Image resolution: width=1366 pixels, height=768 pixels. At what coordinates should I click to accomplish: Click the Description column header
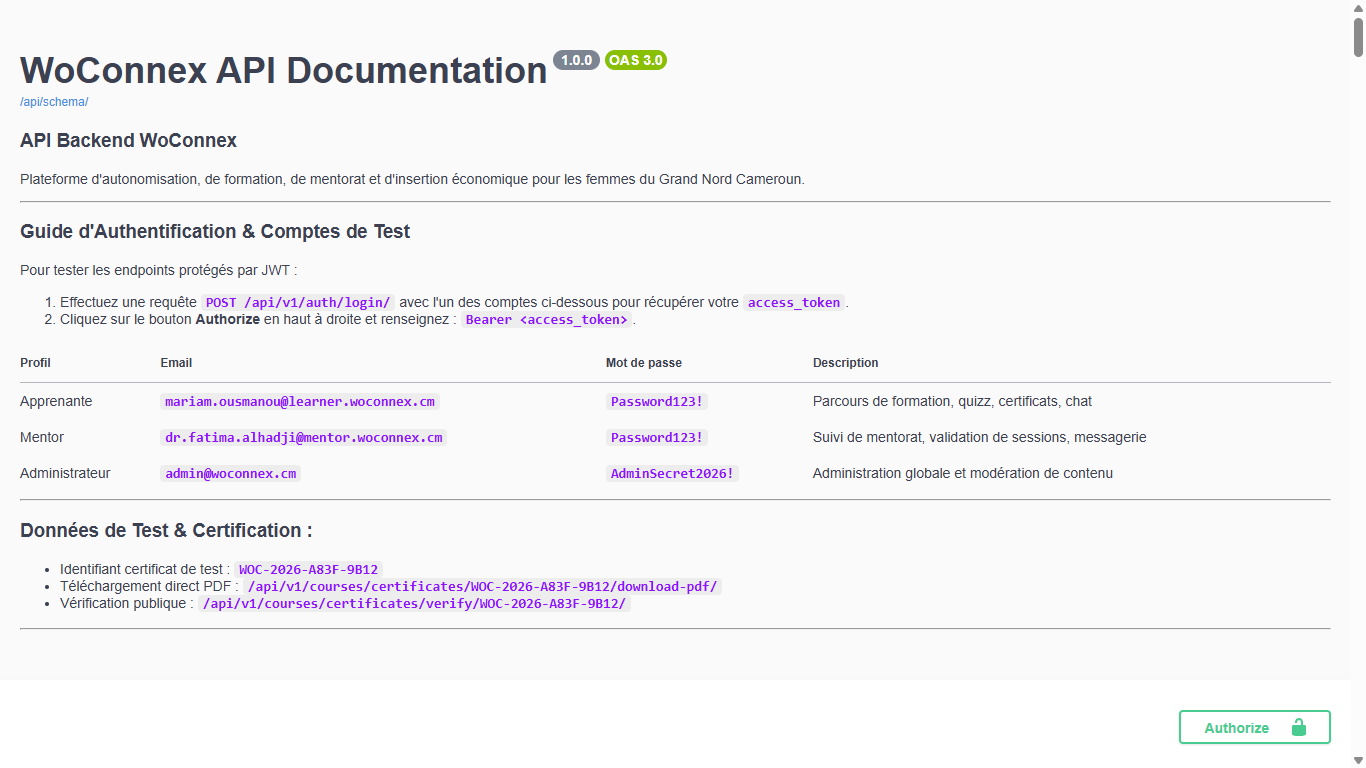846,363
